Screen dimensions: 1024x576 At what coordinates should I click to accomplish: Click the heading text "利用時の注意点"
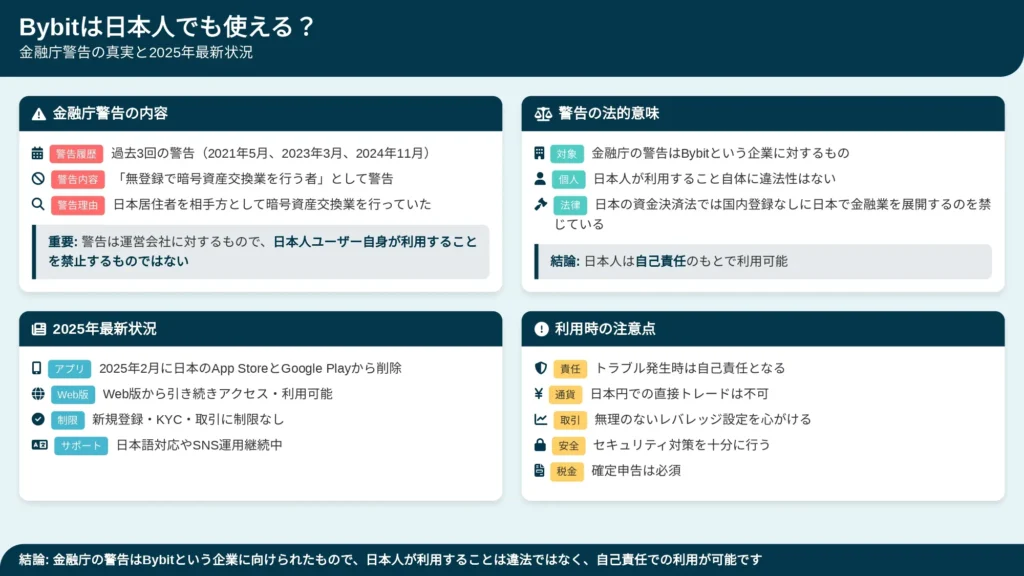tap(605, 329)
